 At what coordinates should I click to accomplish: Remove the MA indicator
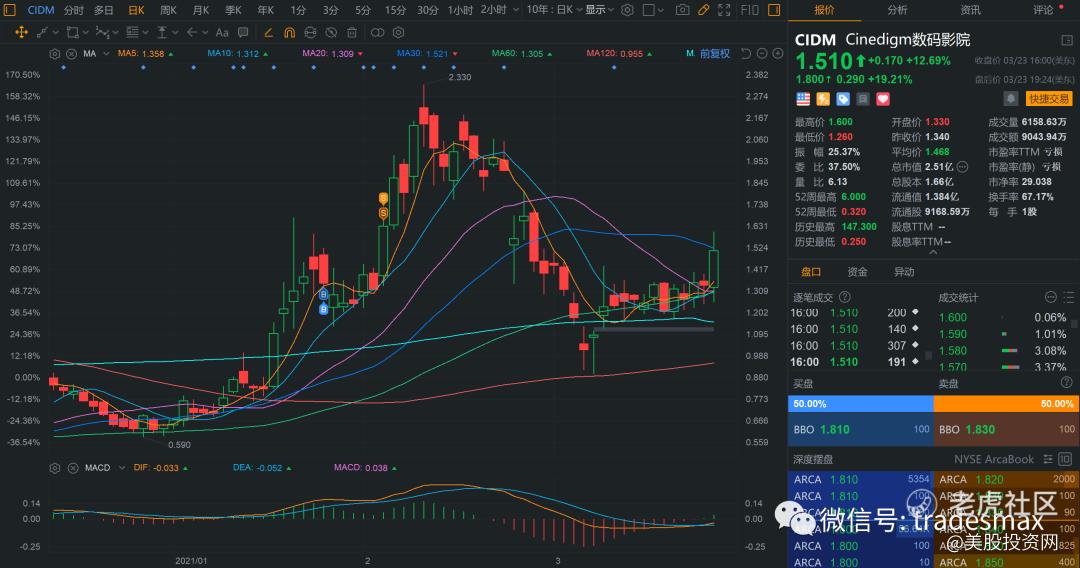72,54
